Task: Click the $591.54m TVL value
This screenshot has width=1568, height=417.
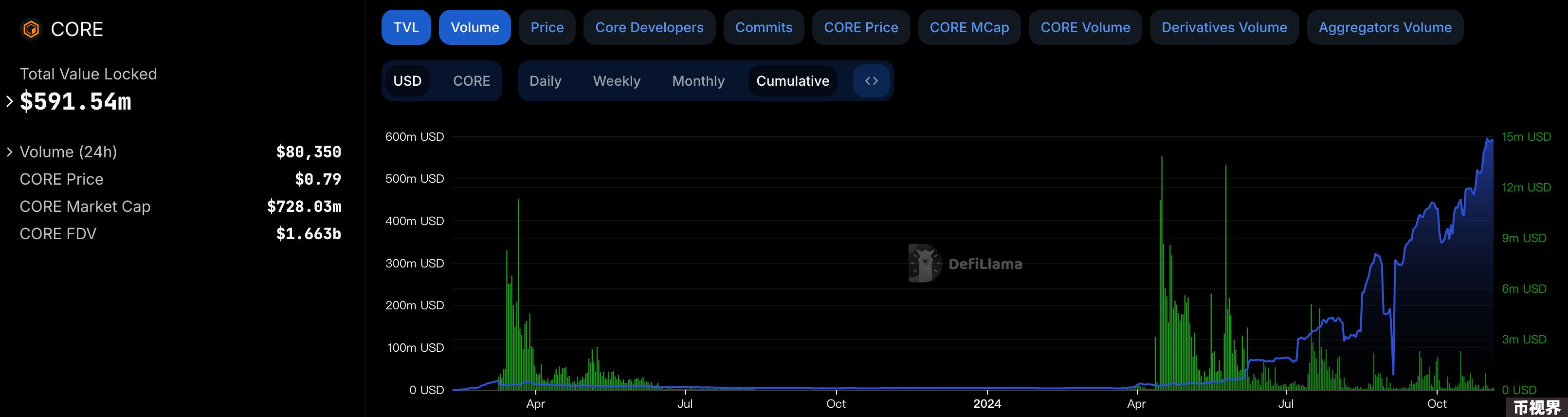Action: 75,101
